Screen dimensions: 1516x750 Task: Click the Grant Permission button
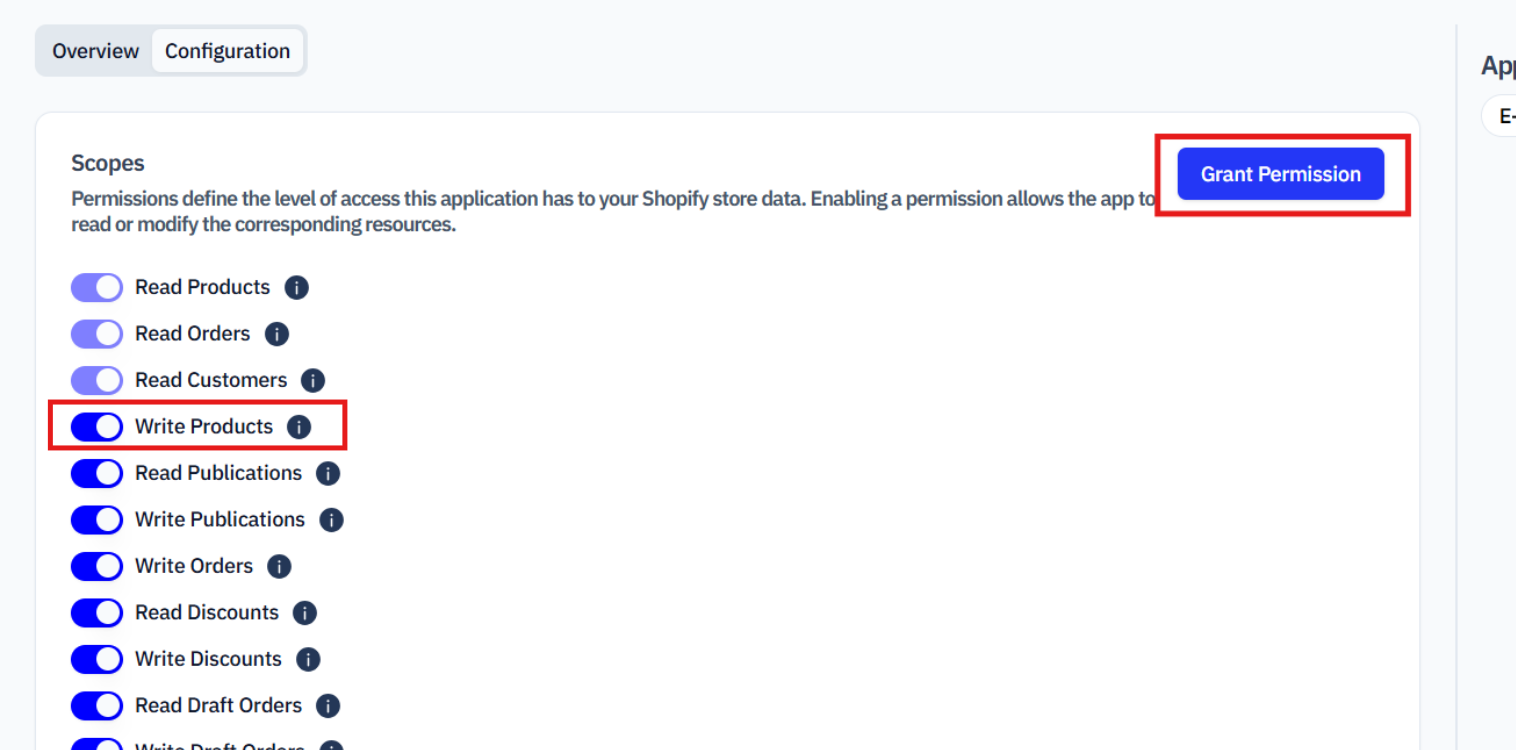click(1280, 174)
